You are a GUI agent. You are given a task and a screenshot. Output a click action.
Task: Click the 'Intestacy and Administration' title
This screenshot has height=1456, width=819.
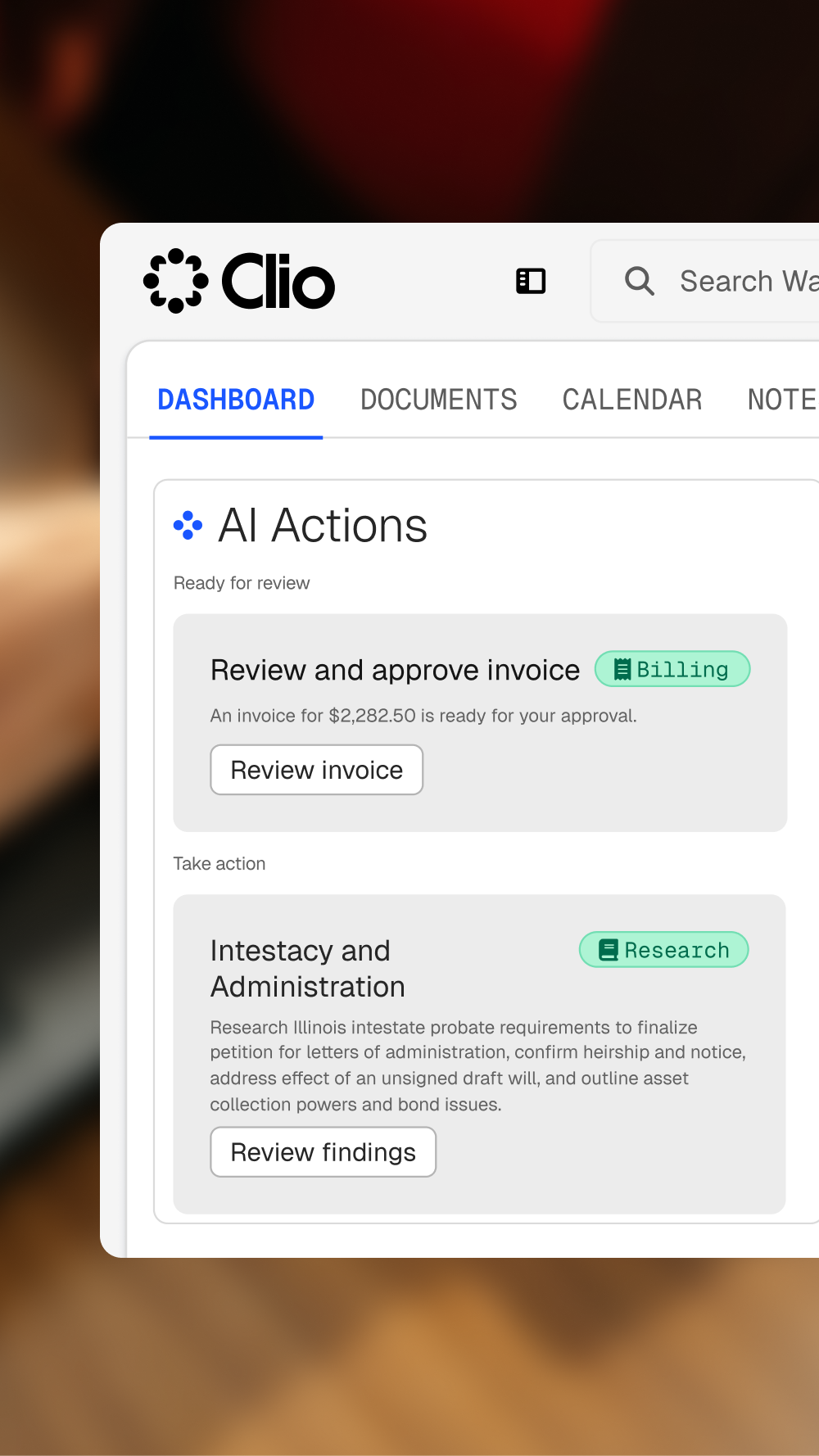coord(308,969)
